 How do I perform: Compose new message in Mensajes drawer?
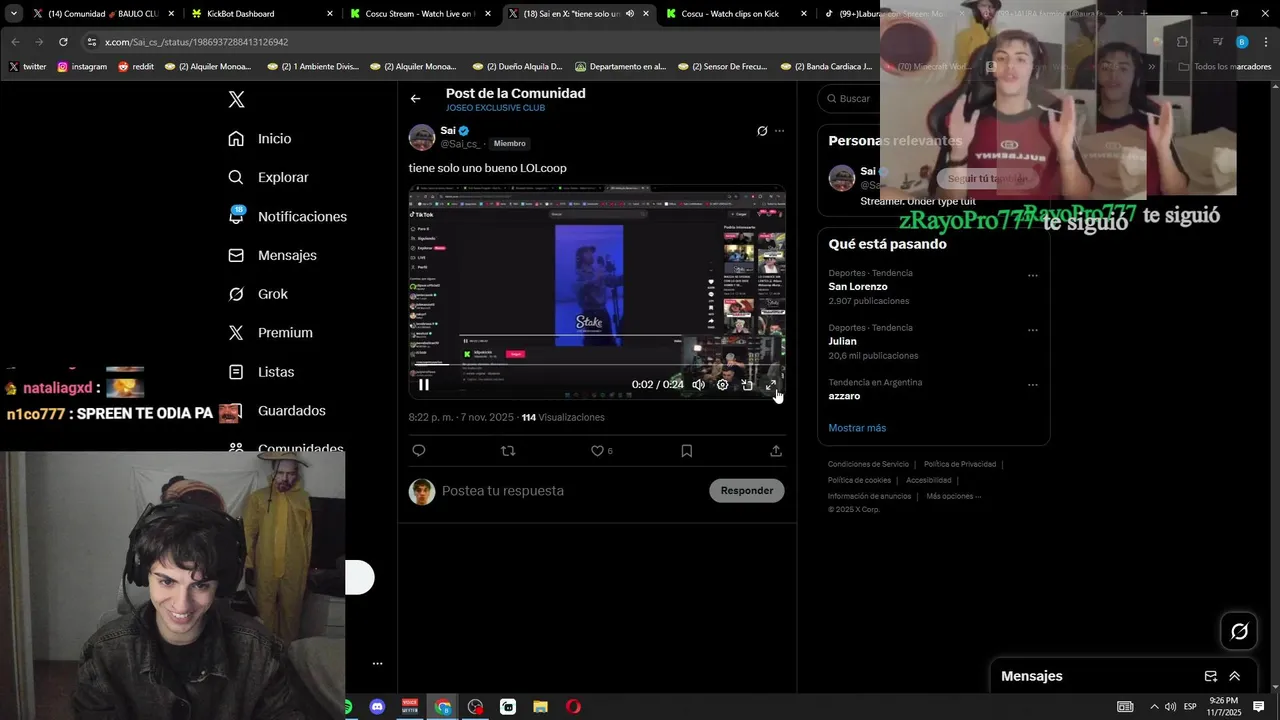1210,676
